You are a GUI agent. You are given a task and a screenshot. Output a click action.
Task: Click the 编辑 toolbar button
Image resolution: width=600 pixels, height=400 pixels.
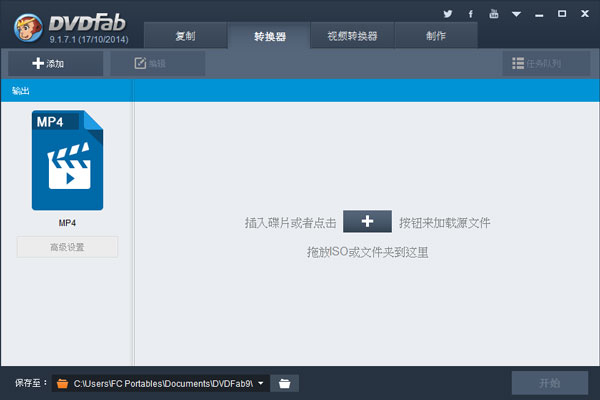(158, 64)
